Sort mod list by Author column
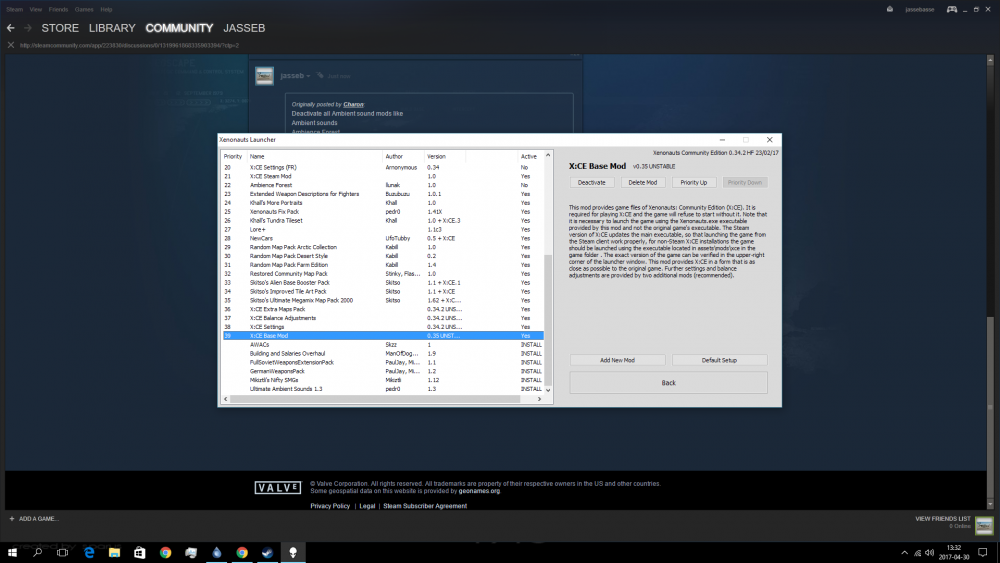Viewport: 1000px width, 563px height. coord(403,156)
